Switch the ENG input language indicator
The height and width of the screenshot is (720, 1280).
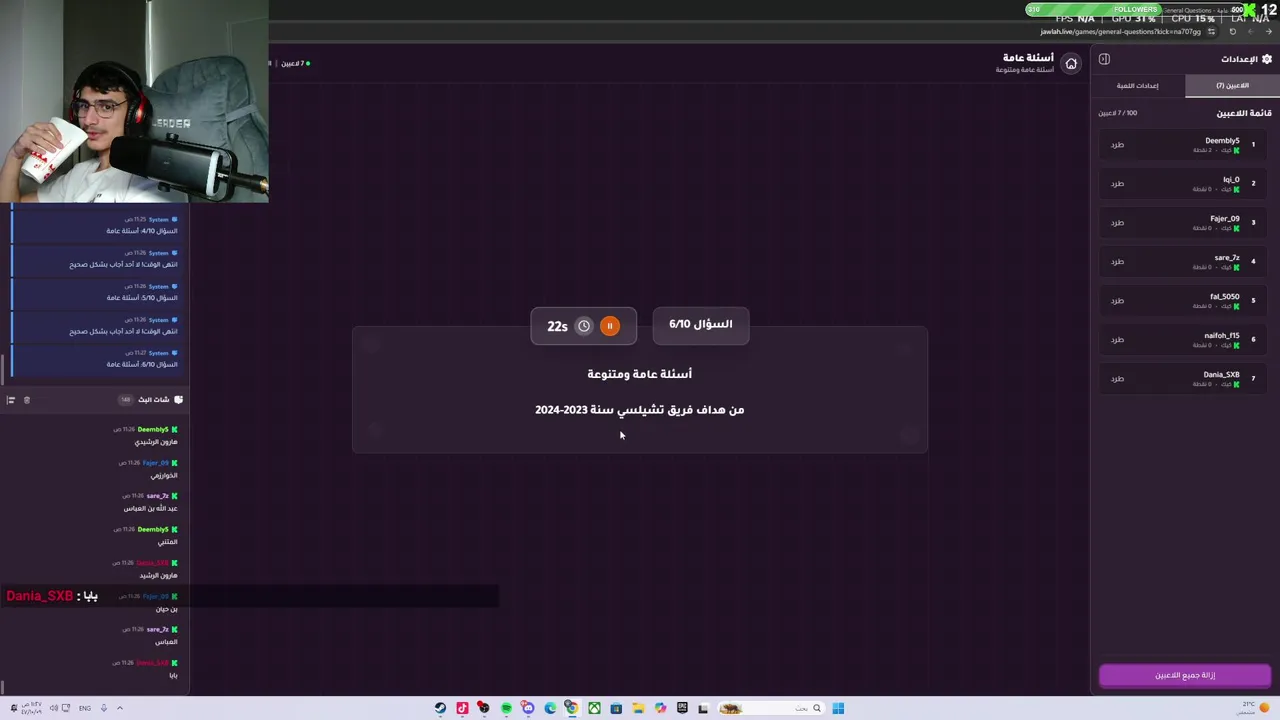point(85,708)
